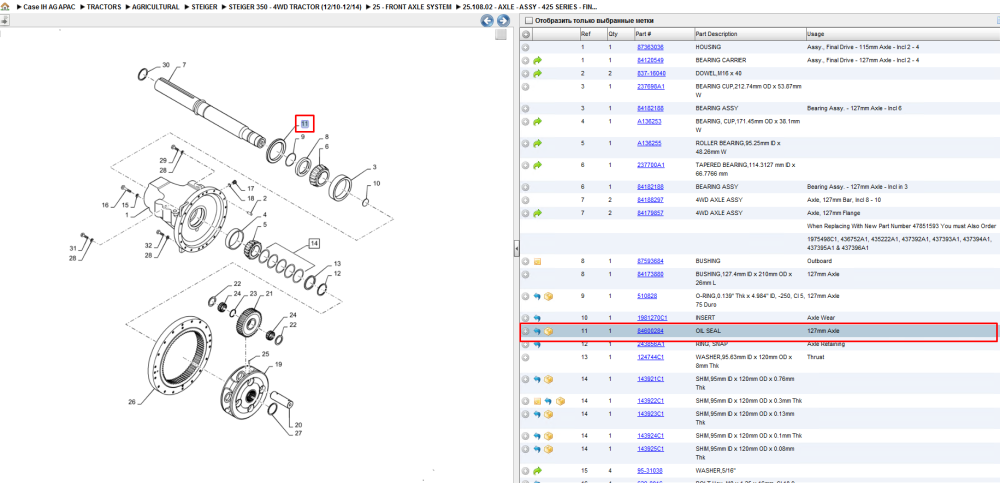This screenshot has width=1000, height=483.
Task: Open part number 95-31038 link
Action: pyautogui.click(x=650, y=471)
